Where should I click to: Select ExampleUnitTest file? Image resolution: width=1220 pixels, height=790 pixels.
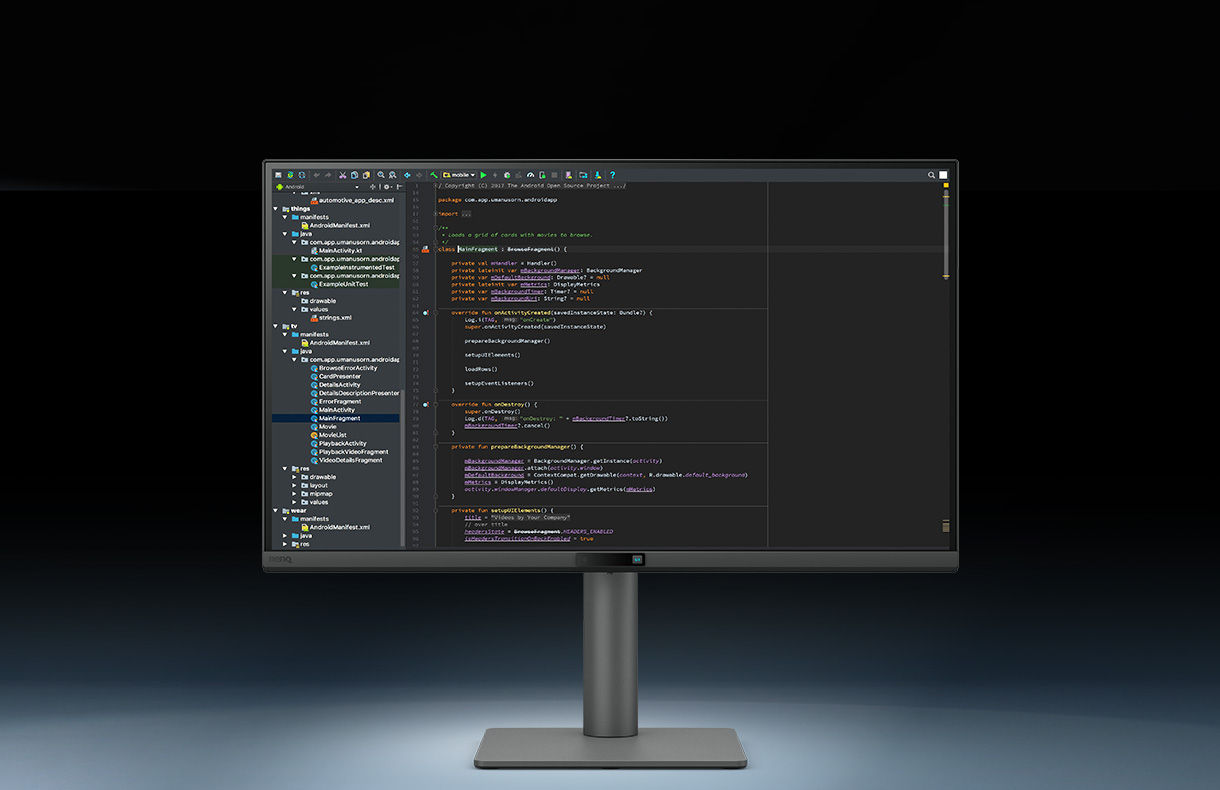click(339, 284)
